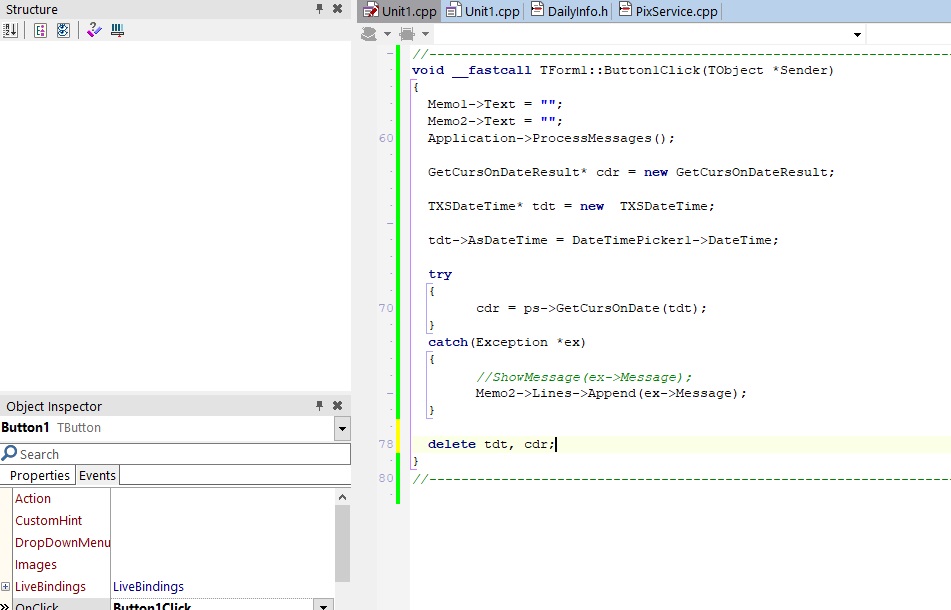
Task: Open the dropdown beside the hat icon
Action: click(x=388, y=34)
